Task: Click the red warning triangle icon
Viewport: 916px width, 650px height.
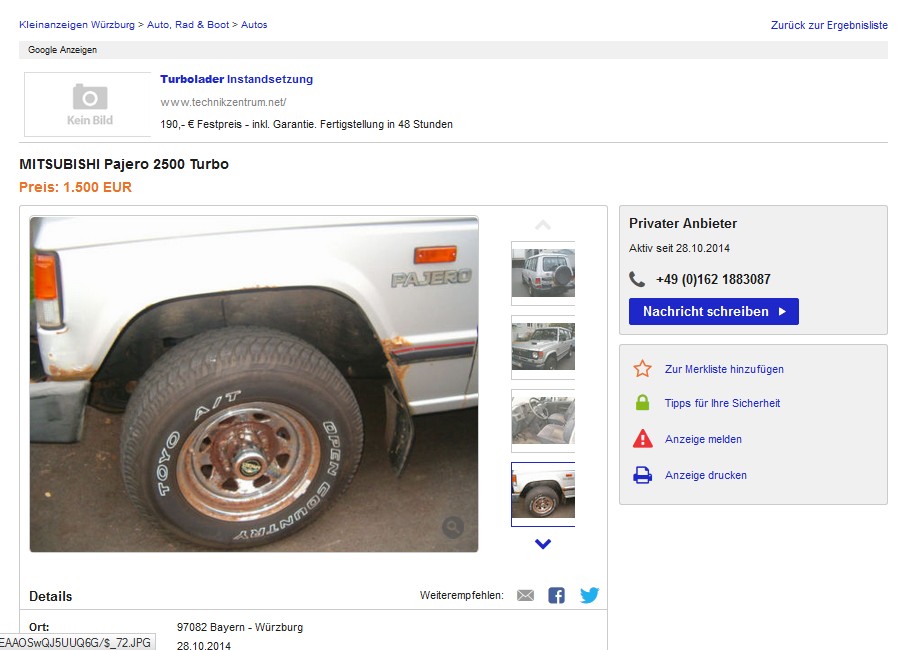Action: (643, 439)
